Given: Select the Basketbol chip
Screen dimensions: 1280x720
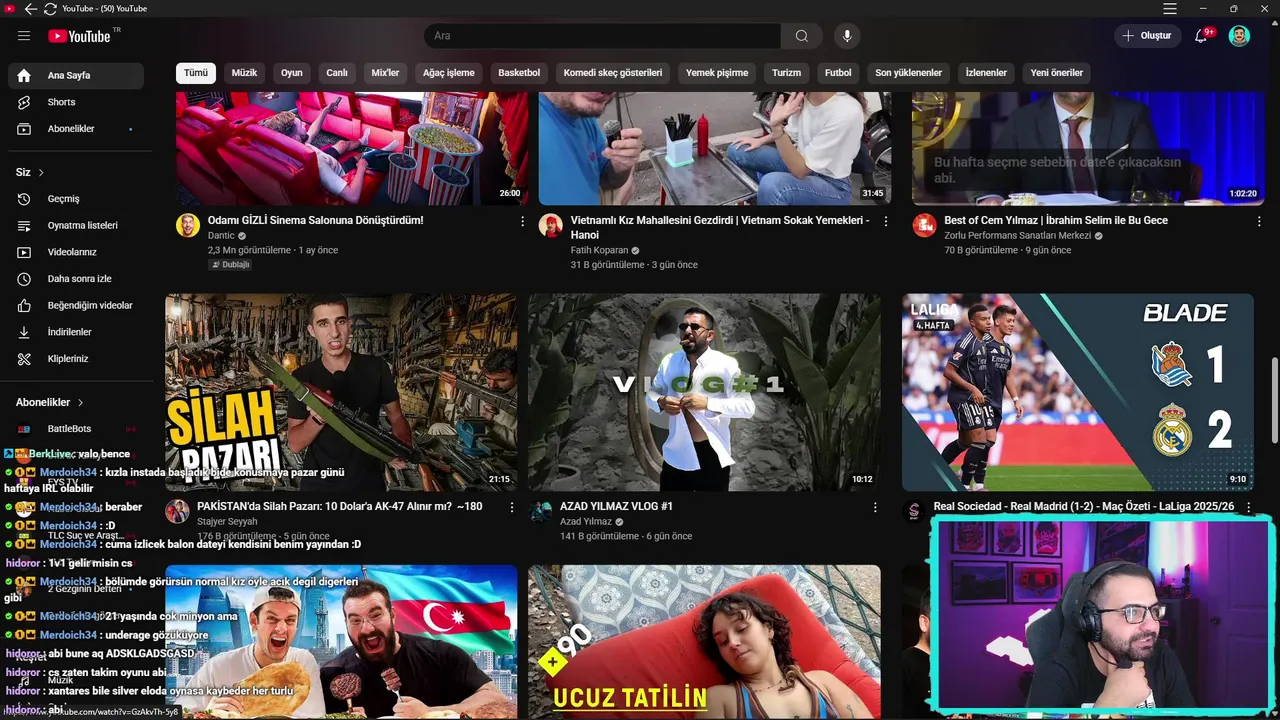Looking at the screenshot, I should [x=519, y=73].
